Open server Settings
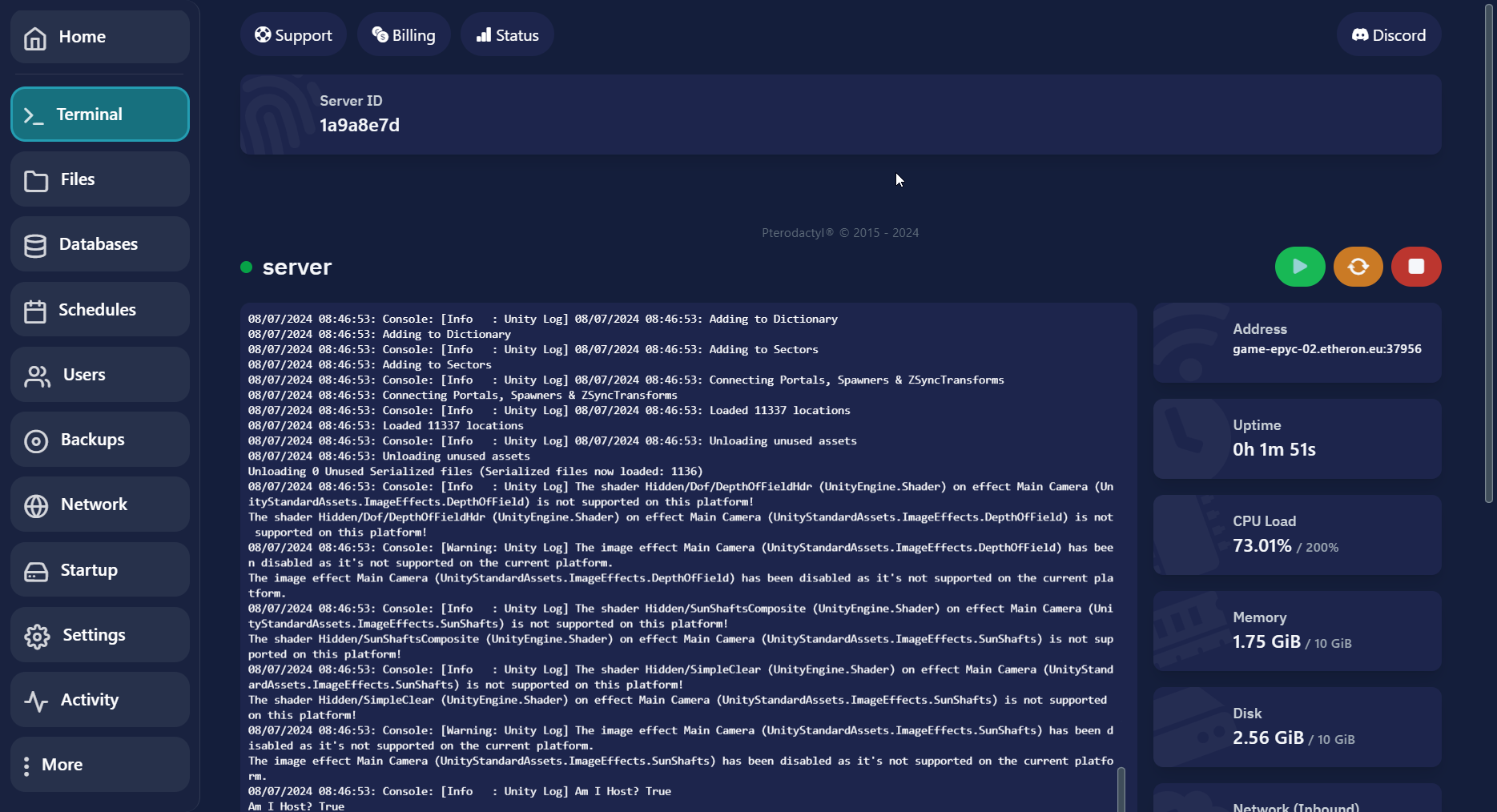The height and width of the screenshot is (812, 1497). tap(100, 635)
